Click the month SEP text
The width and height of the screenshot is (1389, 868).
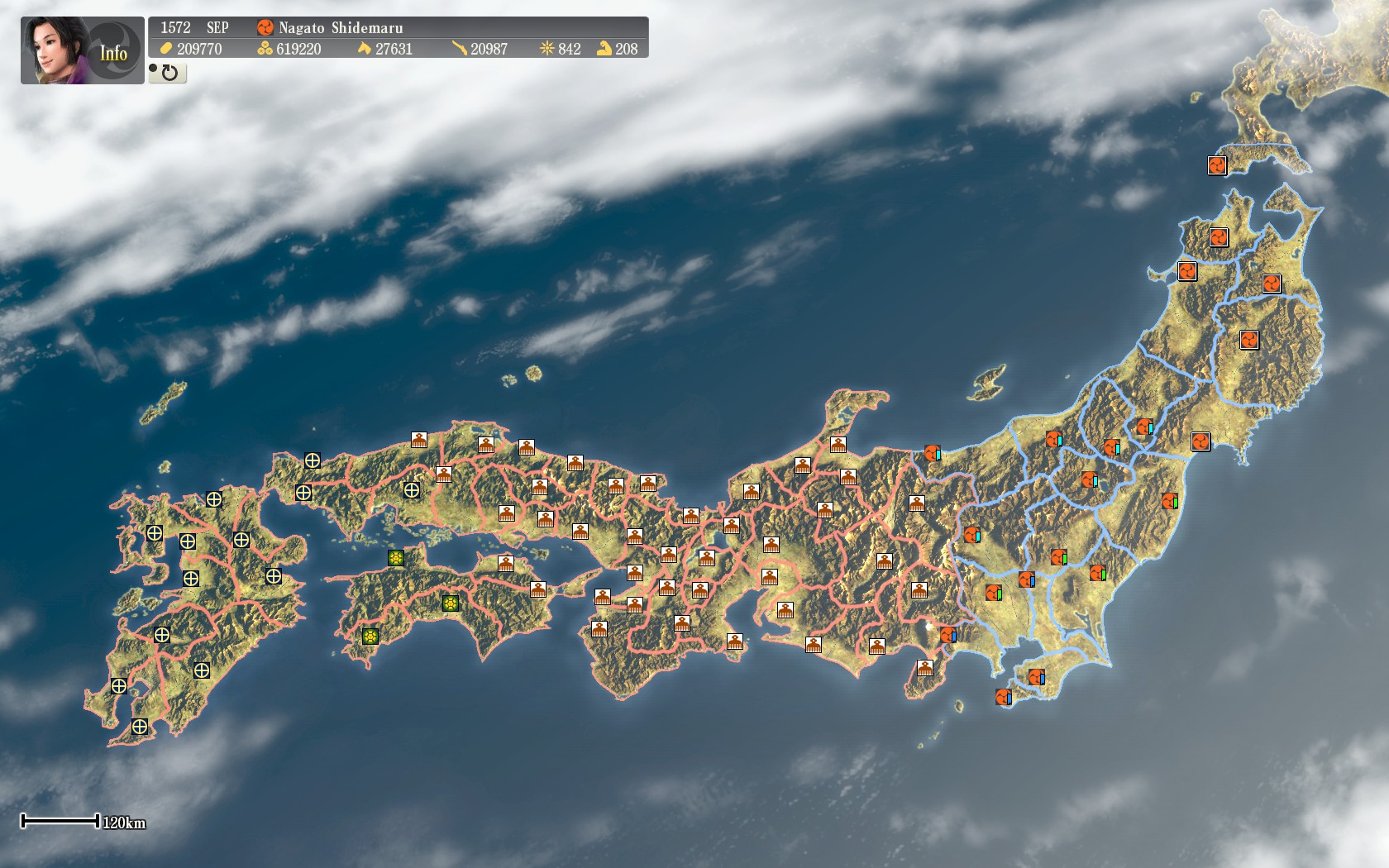point(217,27)
